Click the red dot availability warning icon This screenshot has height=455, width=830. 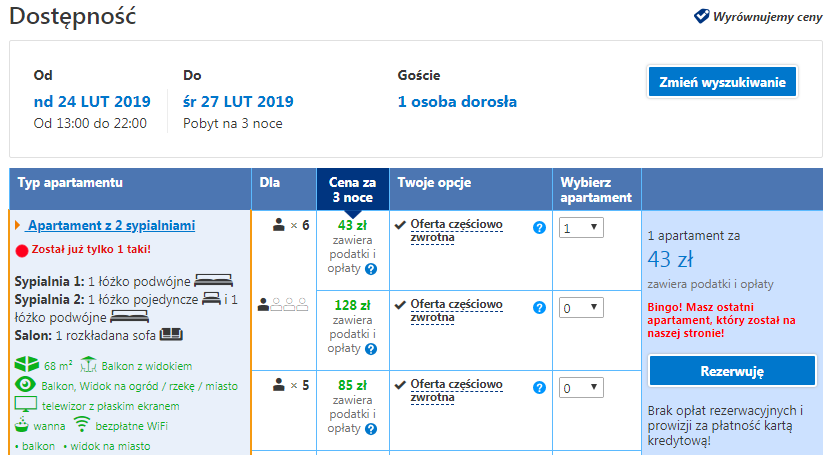click(22, 251)
